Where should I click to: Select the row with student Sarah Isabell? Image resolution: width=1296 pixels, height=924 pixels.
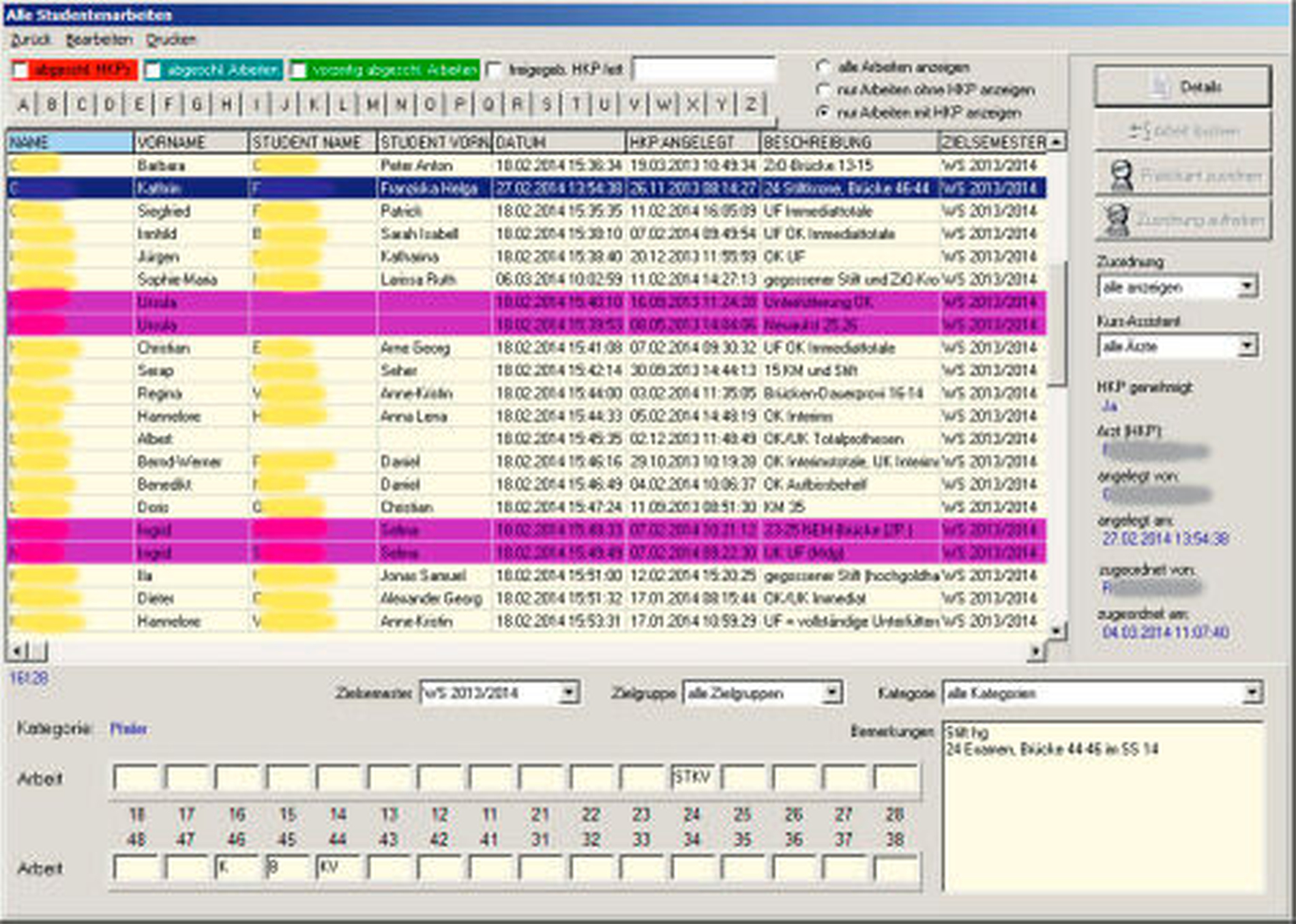527,233
